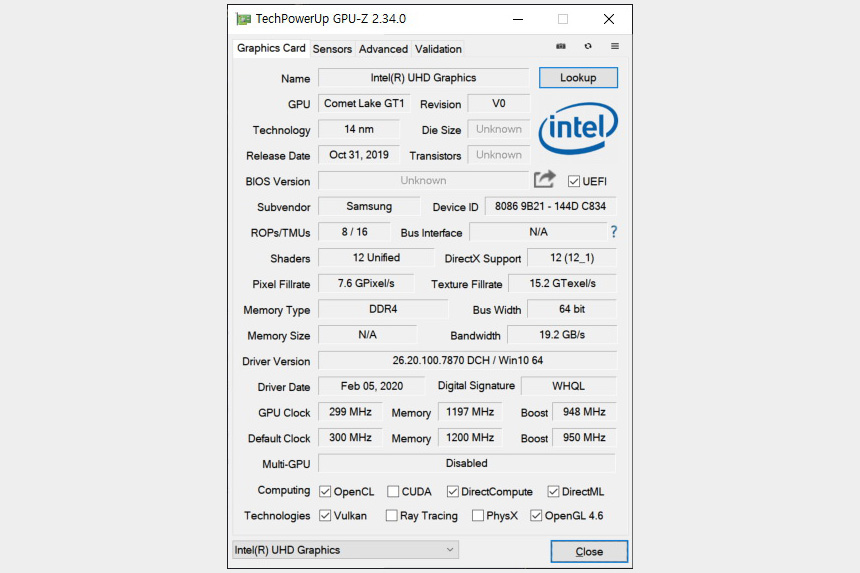Screen dimensions: 860x573
Task: Toggle the DirectCompute checkbox
Action: 452,491
